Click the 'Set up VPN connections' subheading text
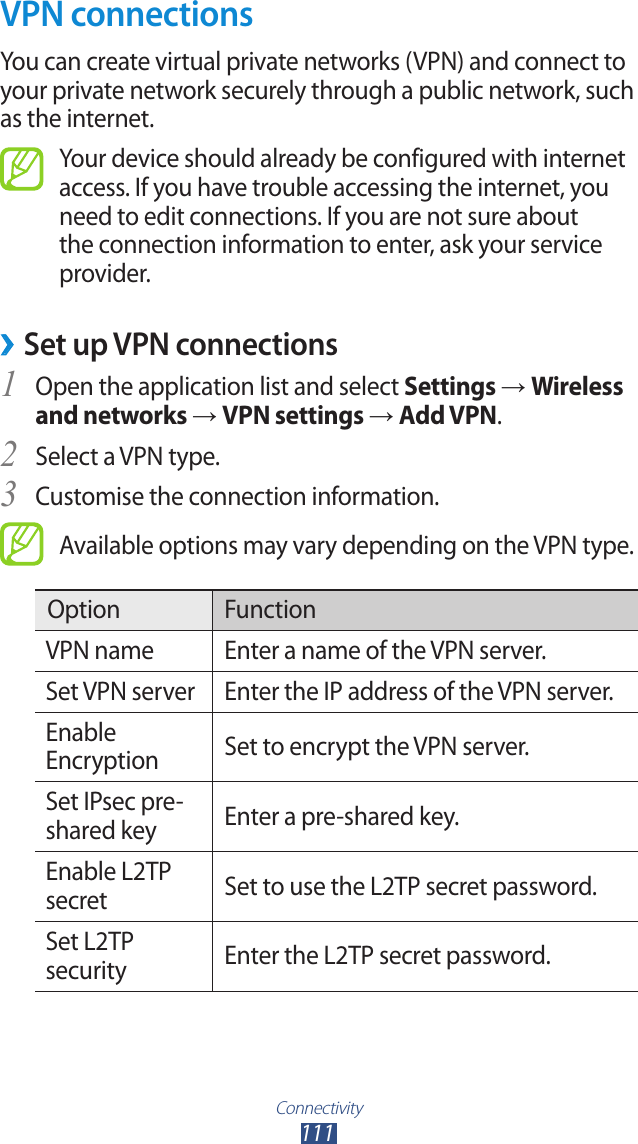 click(x=180, y=345)
